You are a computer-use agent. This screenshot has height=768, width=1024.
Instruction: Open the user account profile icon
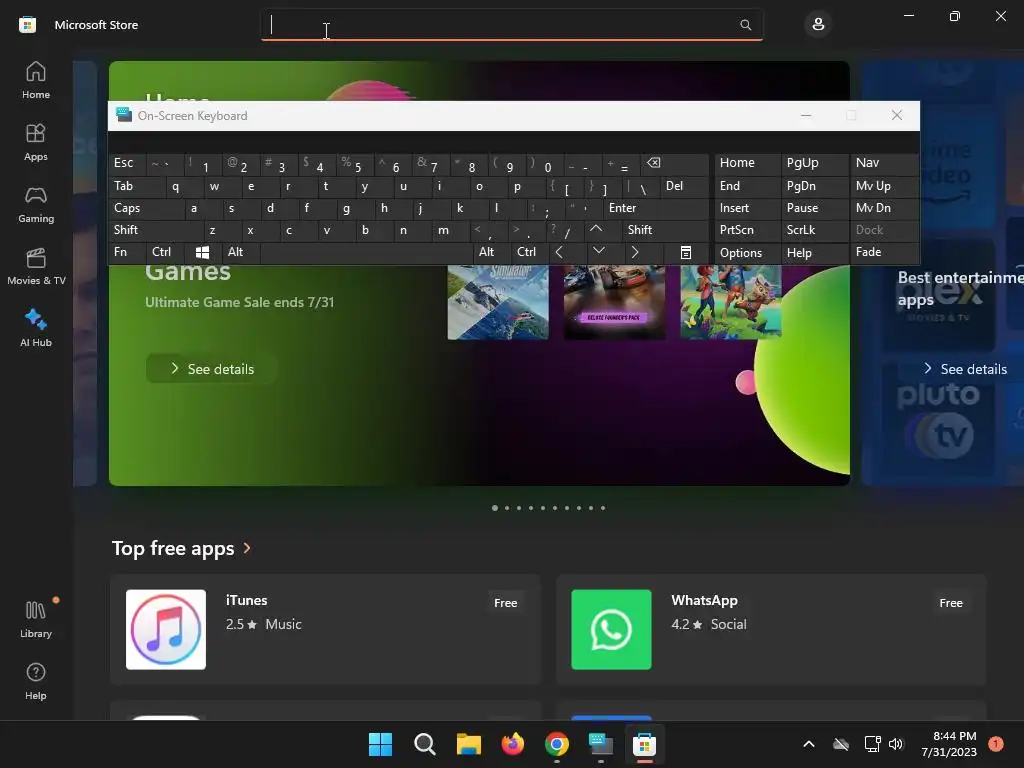pyautogui.click(x=818, y=25)
